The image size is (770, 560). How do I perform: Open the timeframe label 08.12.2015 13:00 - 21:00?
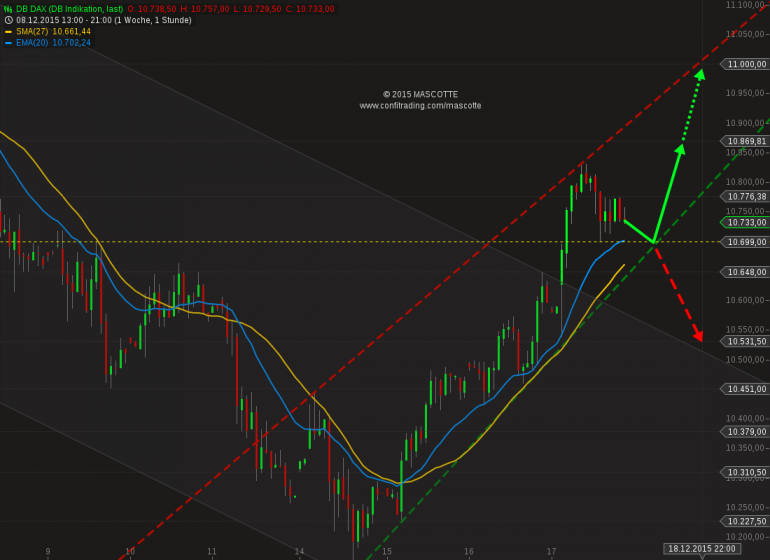64,20
